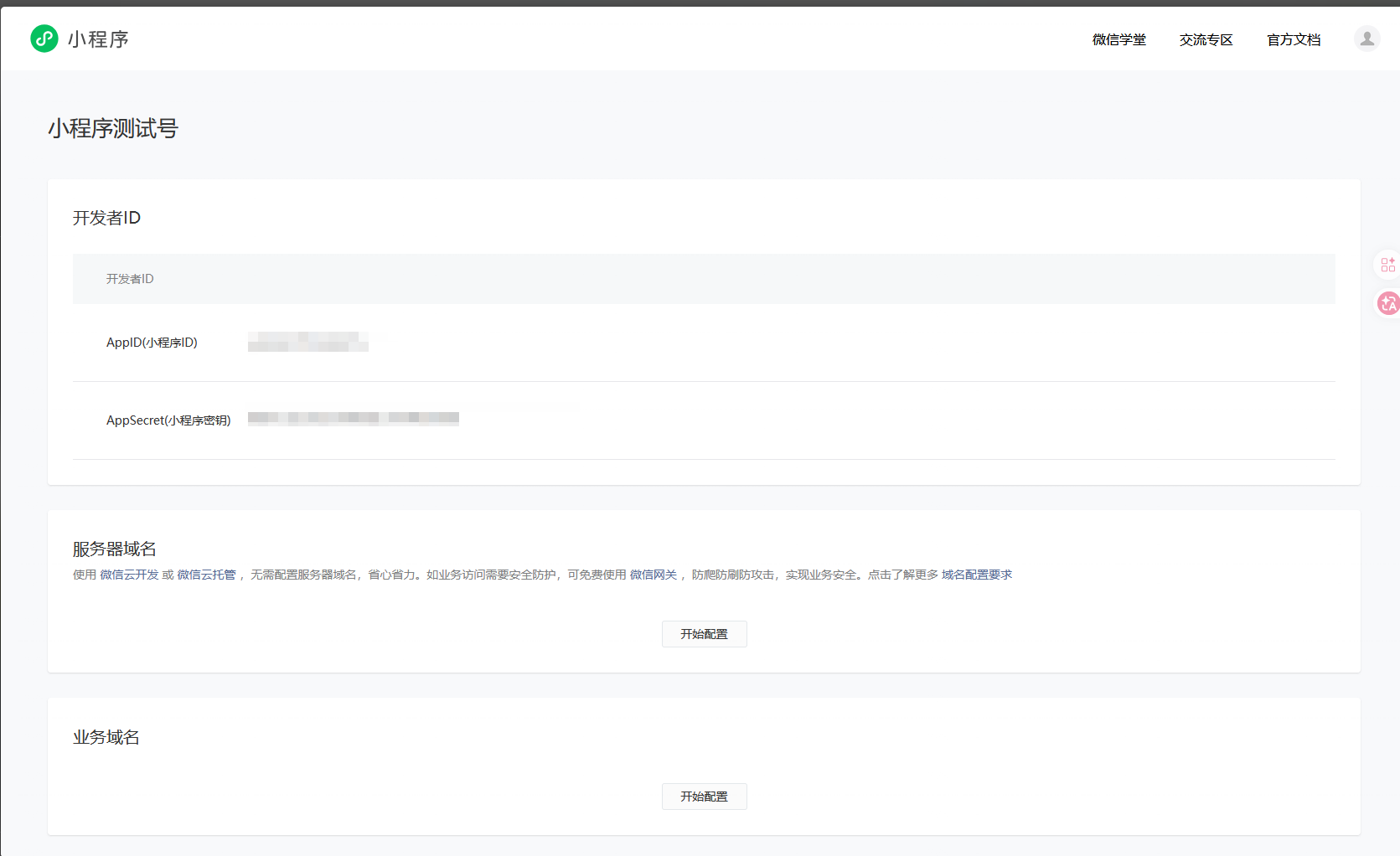The width and height of the screenshot is (1400, 856).
Task: Click the 小程序 title text in header
Action: pos(98,39)
